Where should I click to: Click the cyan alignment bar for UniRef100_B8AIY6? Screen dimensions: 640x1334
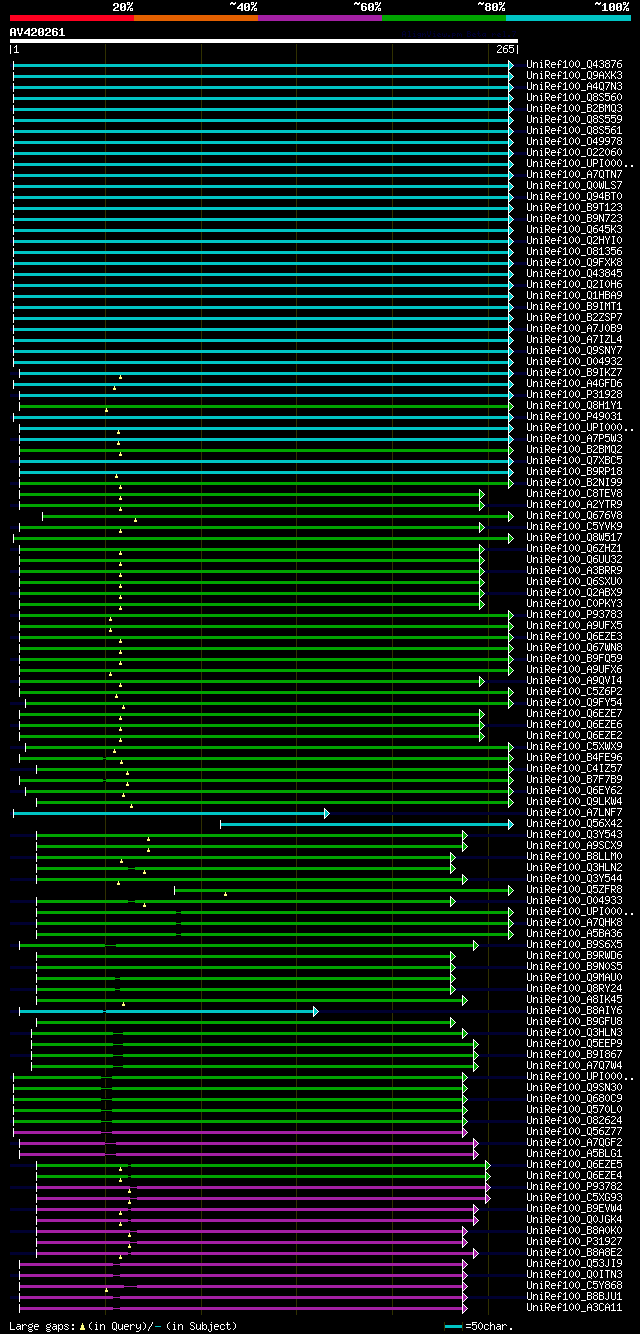click(x=169, y=1011)
